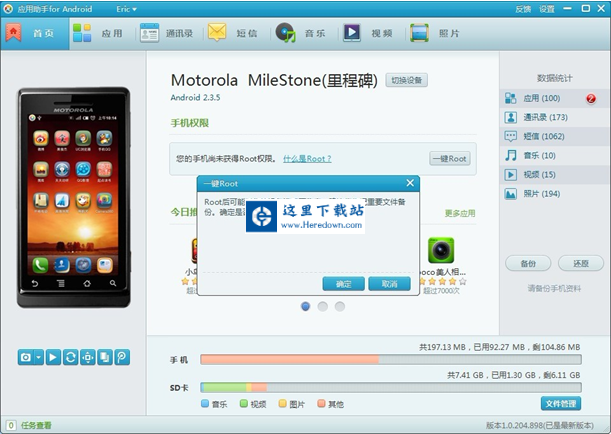The width and height of the screenshot is (611, 434).
Task: Select 通讯录 (173) in data statistics
Action: pyautogui.click(x=555, y=117)
